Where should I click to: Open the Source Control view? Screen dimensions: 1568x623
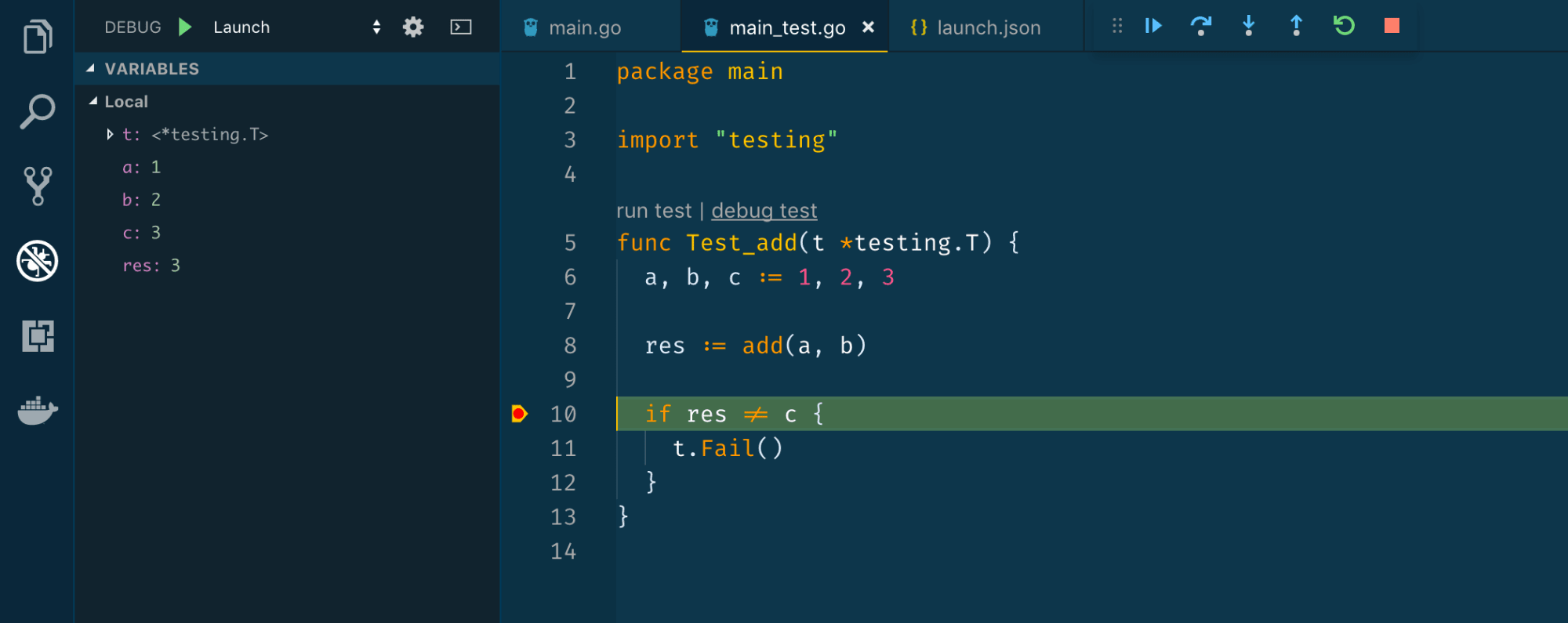point(37,186)
